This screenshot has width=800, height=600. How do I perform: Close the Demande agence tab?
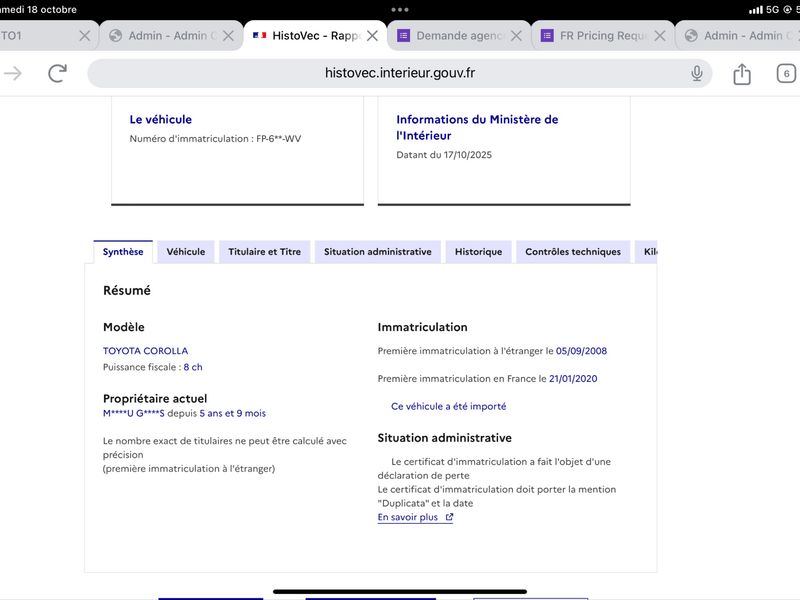pos(516,35)
